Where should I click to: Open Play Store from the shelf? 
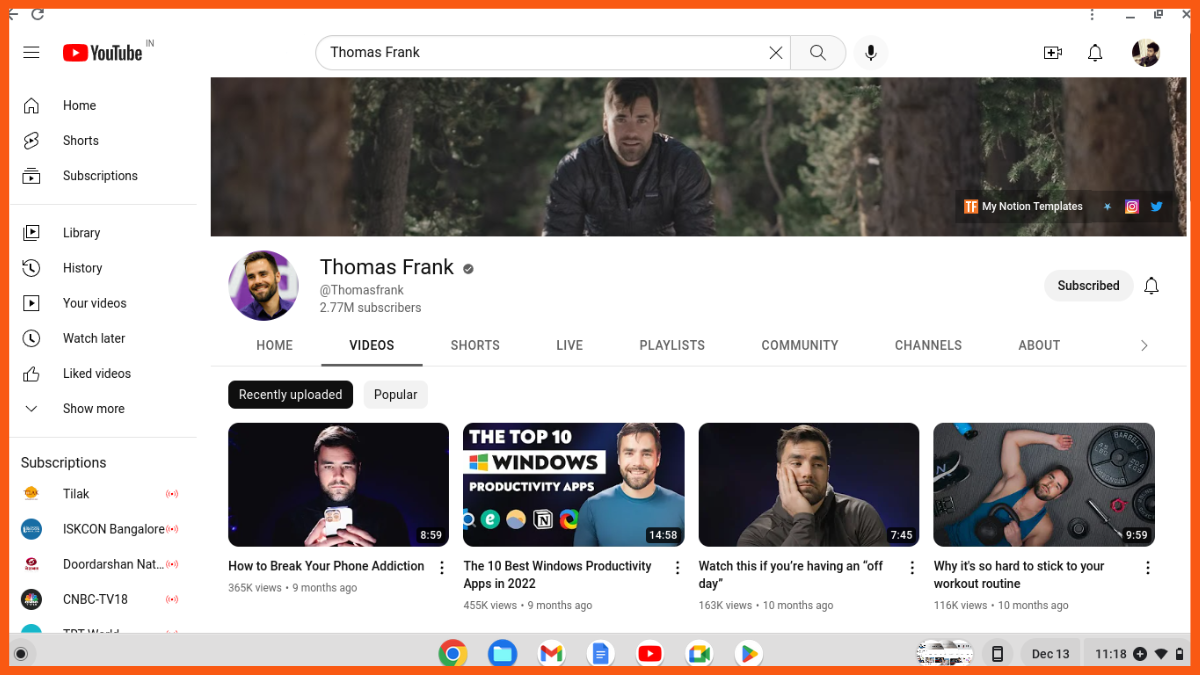[747, 654]
